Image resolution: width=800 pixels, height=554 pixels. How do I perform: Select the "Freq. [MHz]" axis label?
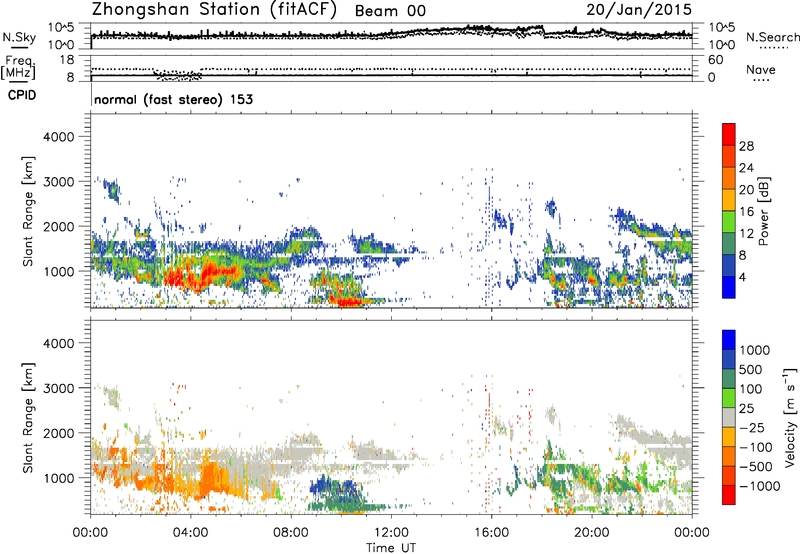click(18, 67)
